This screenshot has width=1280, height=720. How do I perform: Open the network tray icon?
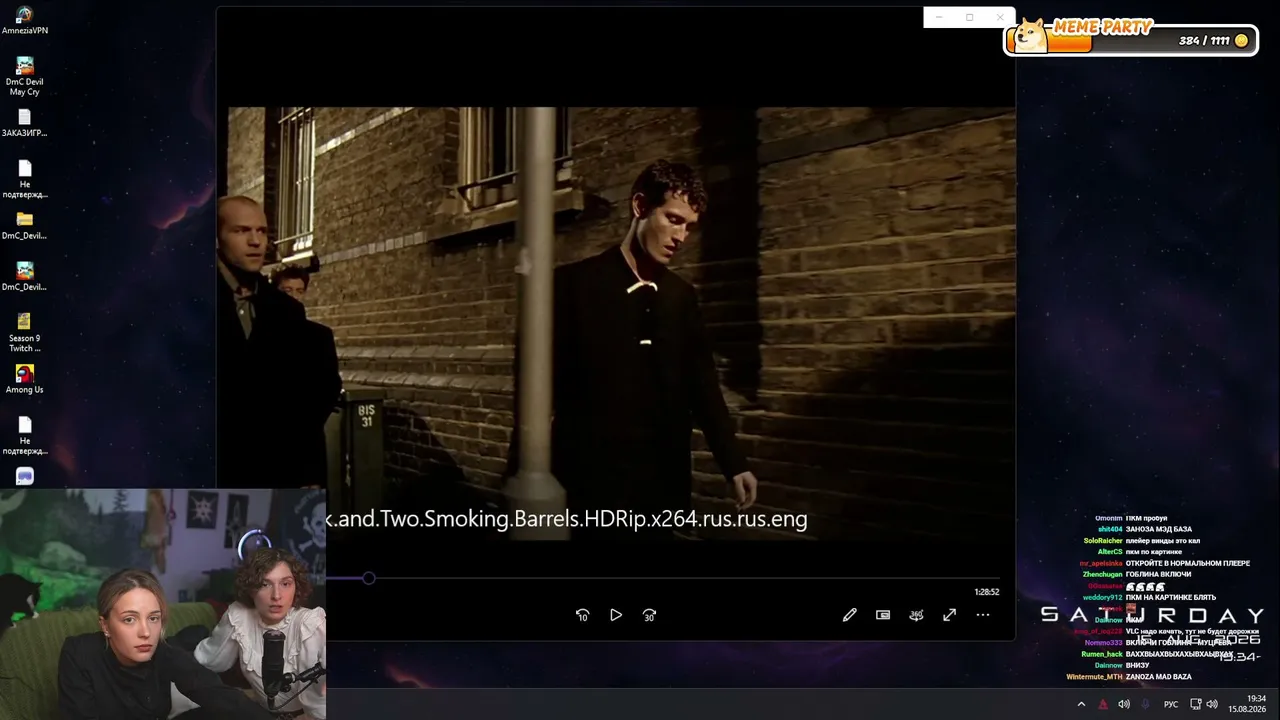pyautogui.click(x=1195, y=704)
